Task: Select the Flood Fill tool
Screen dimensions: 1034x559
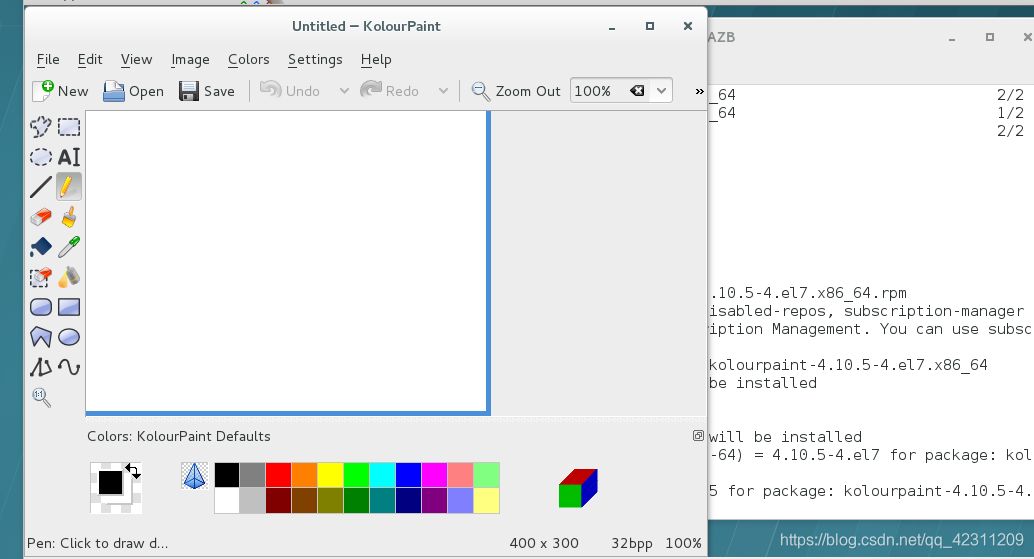Action: pos(41,247)
